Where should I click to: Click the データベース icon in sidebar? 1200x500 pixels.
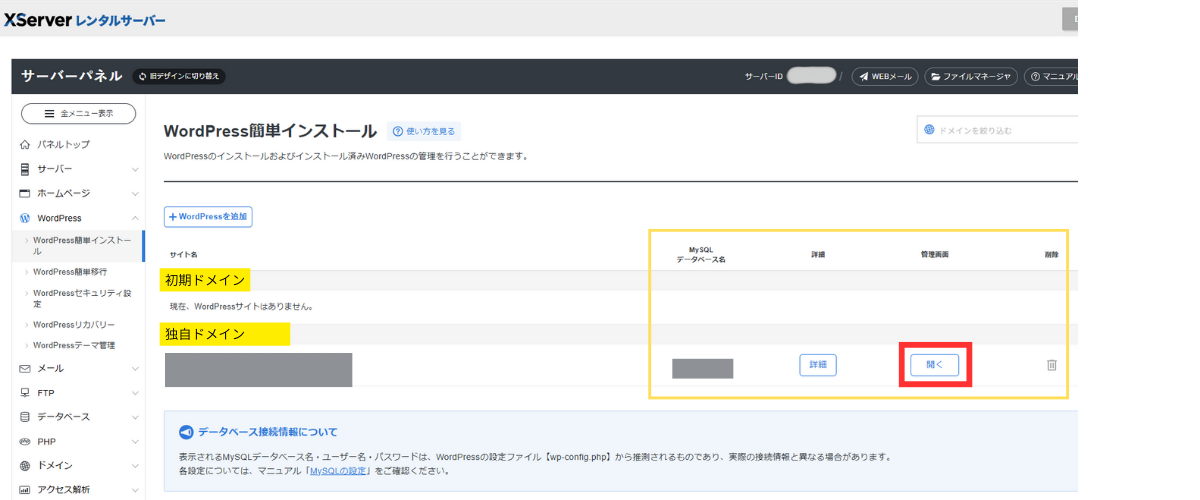tap(25, 417)
